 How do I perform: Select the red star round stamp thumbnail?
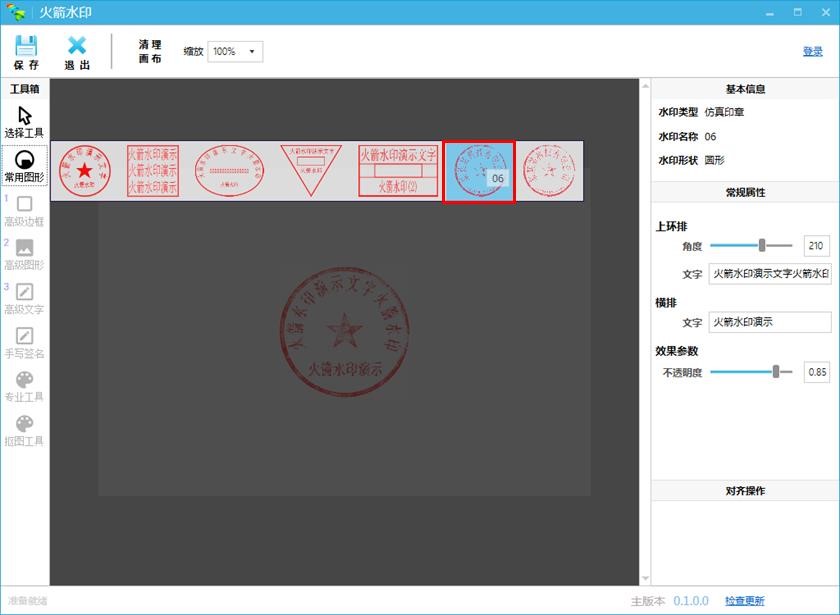pos(85,171)
